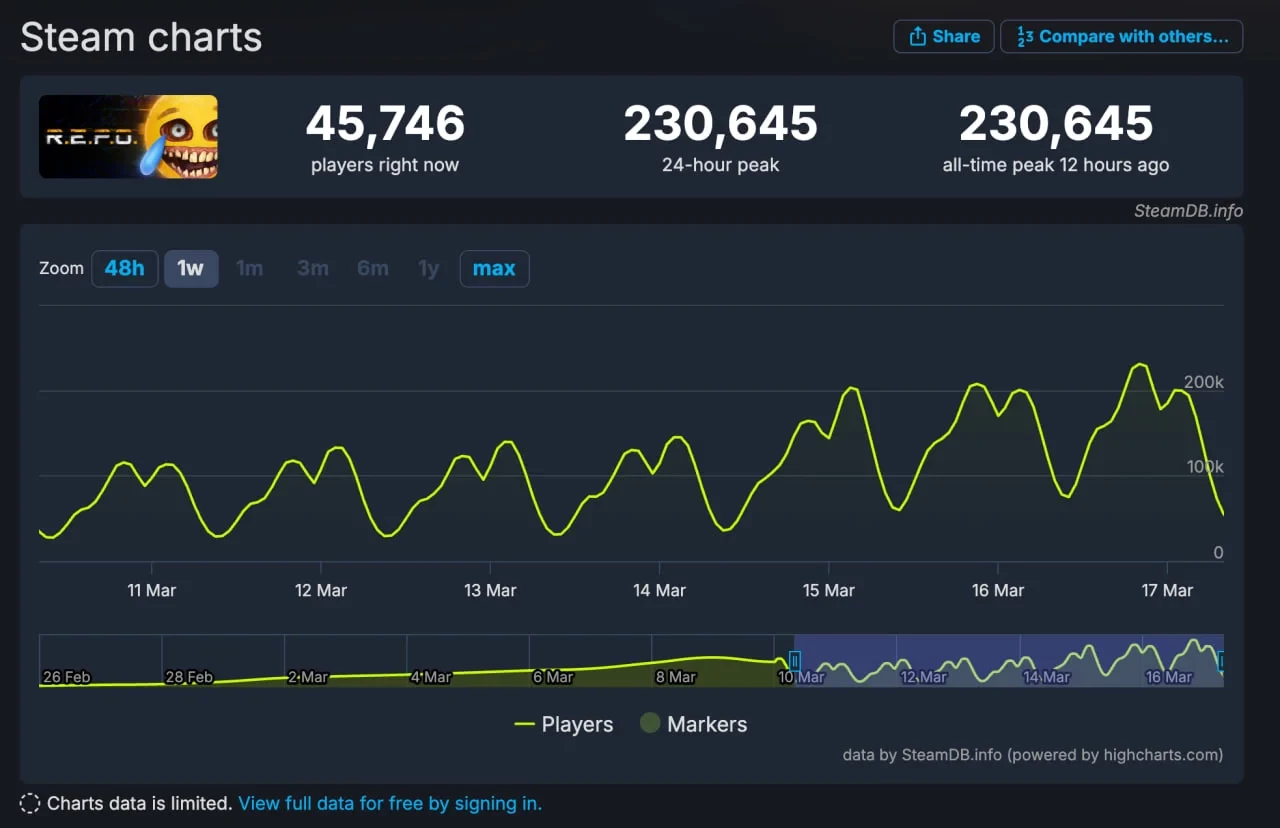The image size is (1280, 828).
Task: Select the 48h zoom range
Action: tap(124, 268)
